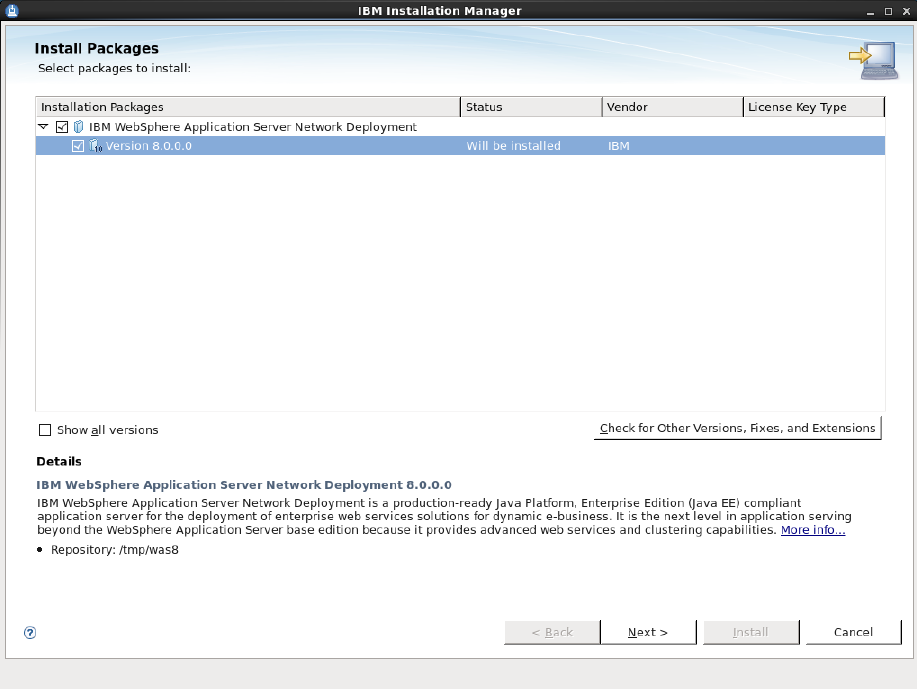Click the help question mark icon
Image resolution: width=917 pixels, height=689 pixels.
tap(30, 632)
